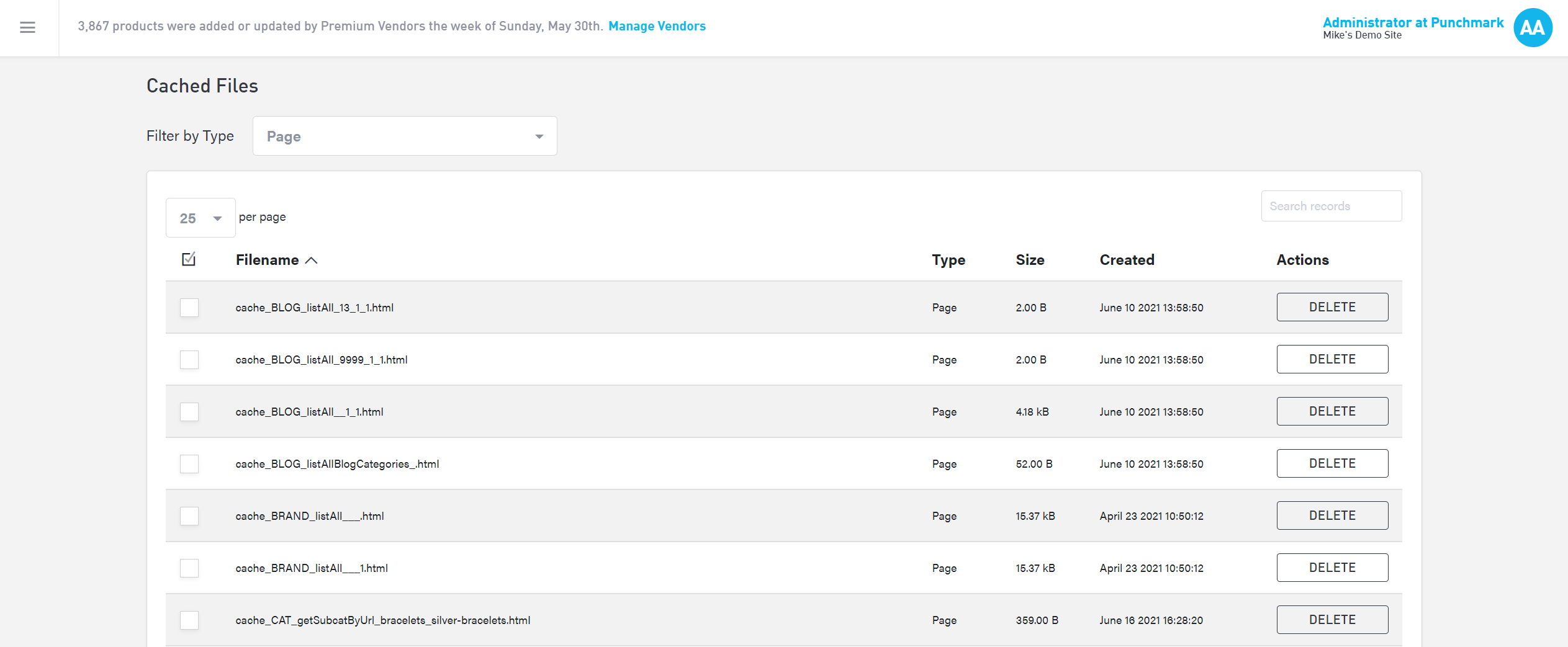Open the hamburger navigation menu
The width and height of the screenshot is (1568, 647).
coord(27,27)
